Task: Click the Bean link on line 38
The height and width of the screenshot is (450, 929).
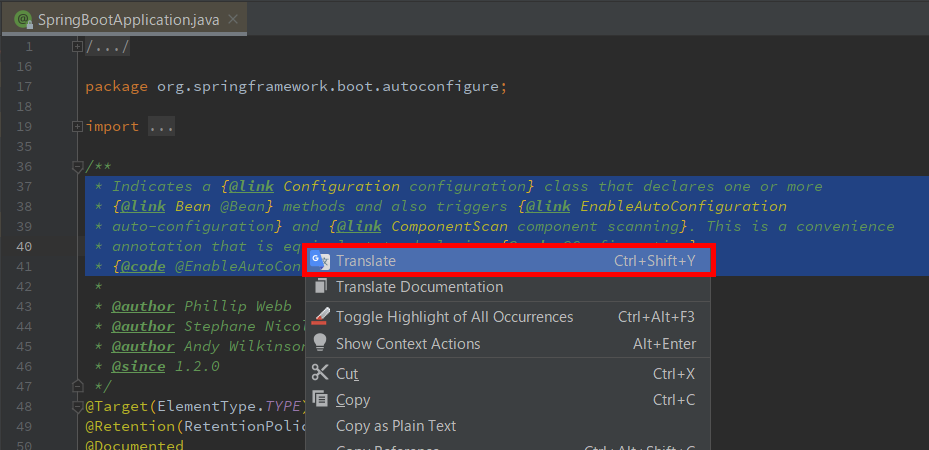Action: click(193, 207)
